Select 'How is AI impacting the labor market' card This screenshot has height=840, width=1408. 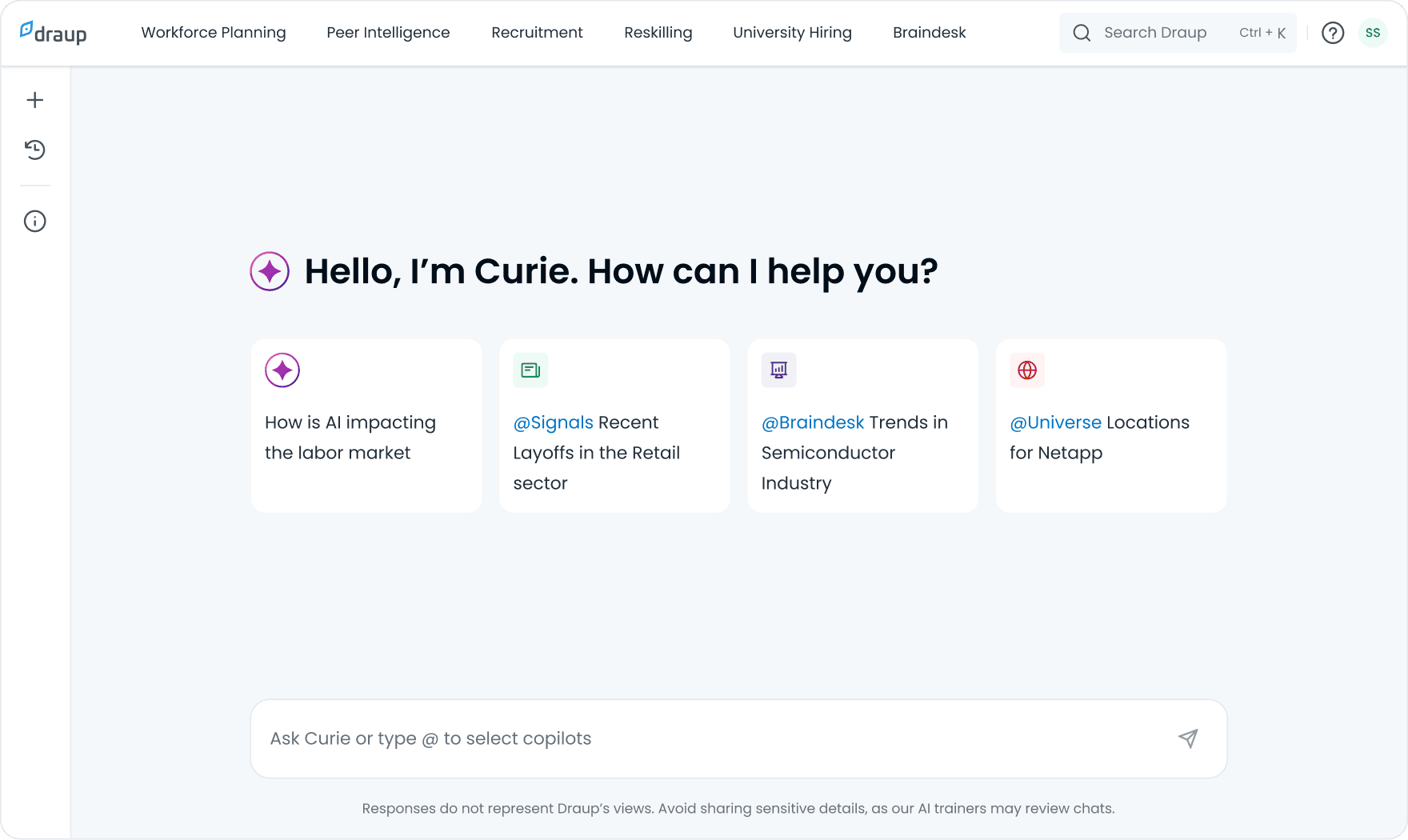(366, 426)
